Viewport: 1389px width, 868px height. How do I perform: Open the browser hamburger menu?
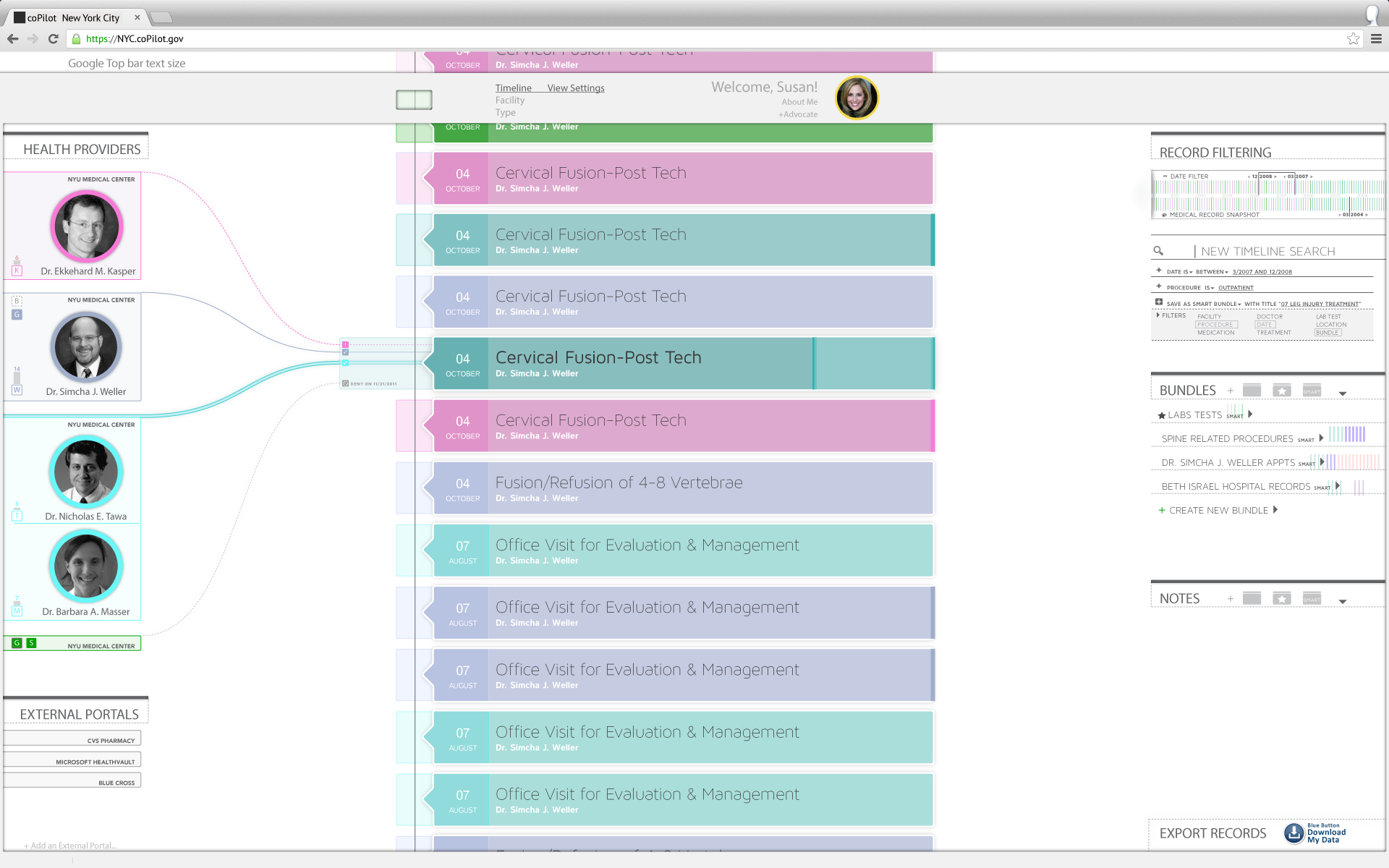point(1376,39)
